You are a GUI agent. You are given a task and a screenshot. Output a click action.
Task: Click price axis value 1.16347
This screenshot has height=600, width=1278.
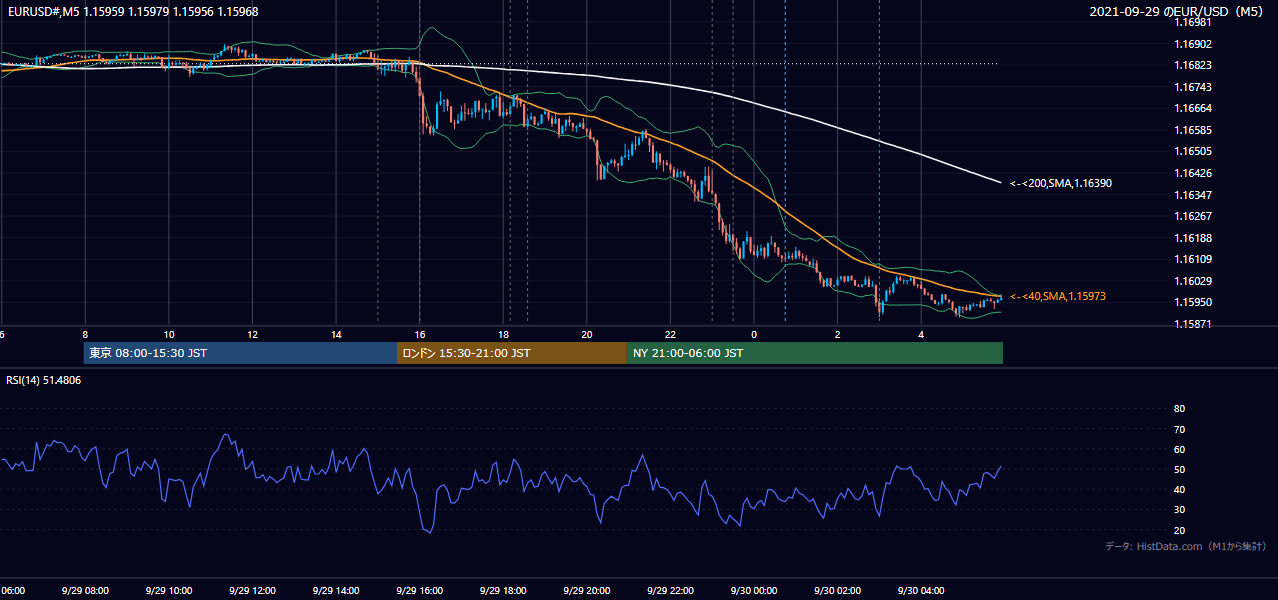pos(1194,195)
